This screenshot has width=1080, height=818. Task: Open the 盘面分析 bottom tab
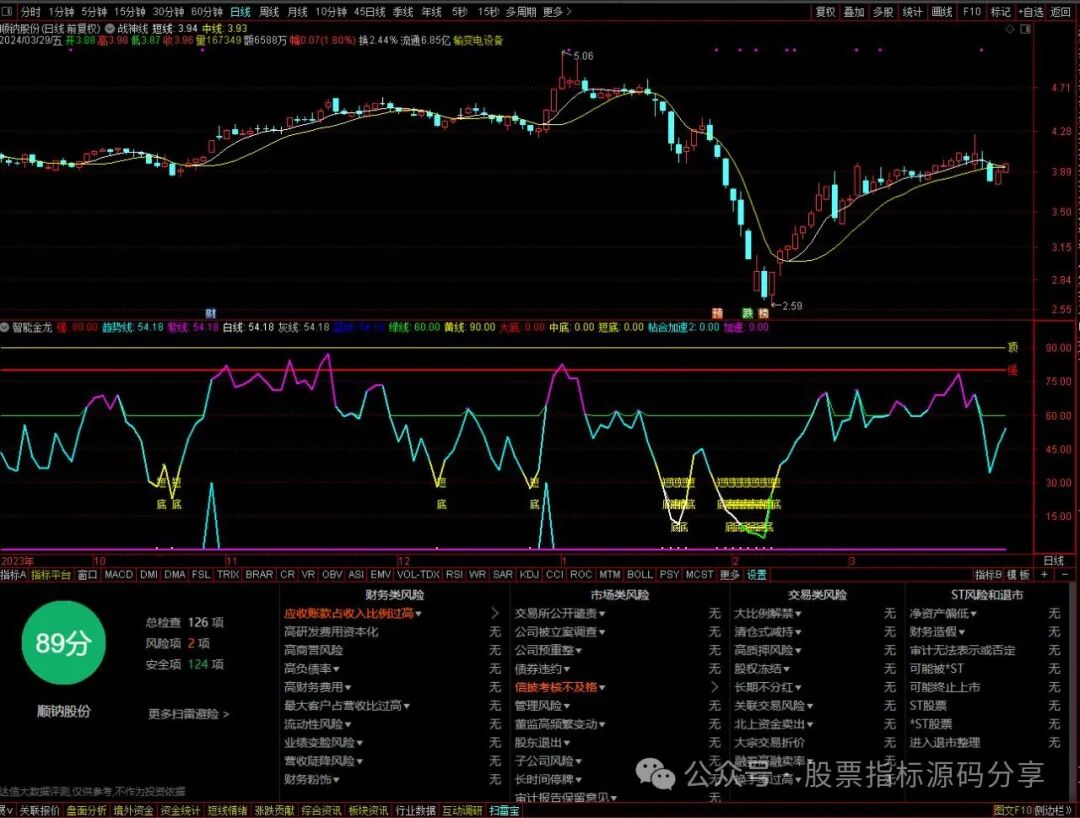pyautogui.click(x=87, y=811)
